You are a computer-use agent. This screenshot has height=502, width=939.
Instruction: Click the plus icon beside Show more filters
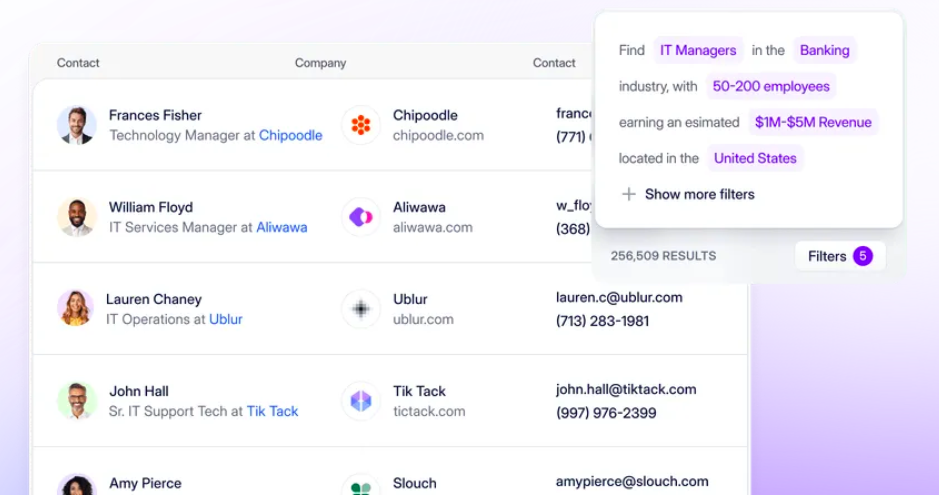click(x=628, y=194)
